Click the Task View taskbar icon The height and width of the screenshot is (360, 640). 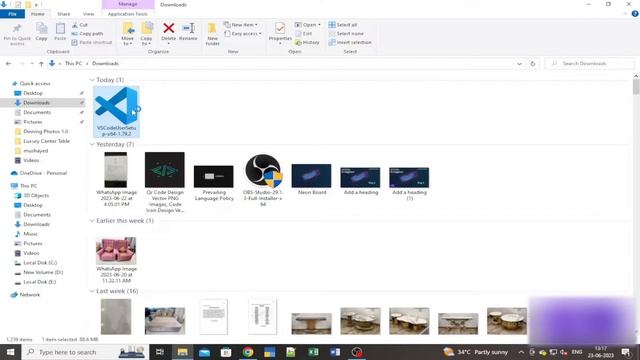click(160, 352)
